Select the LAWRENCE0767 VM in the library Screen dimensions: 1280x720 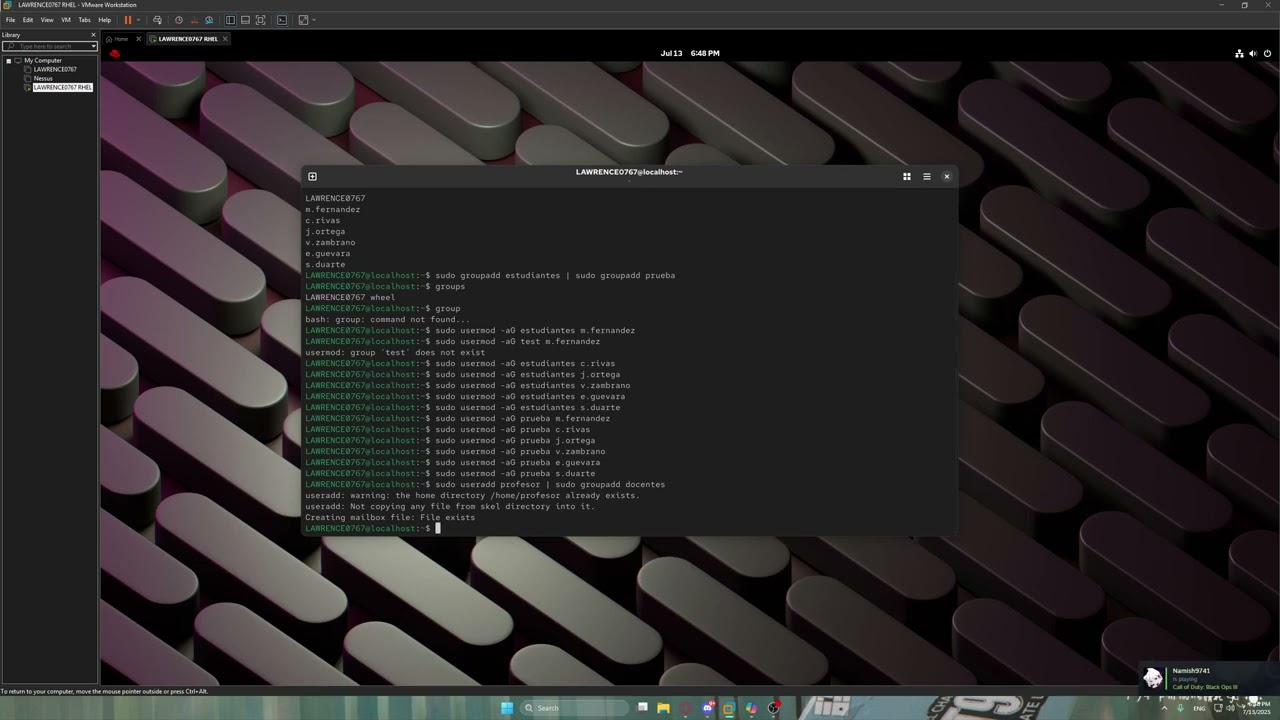coord(55,69)
